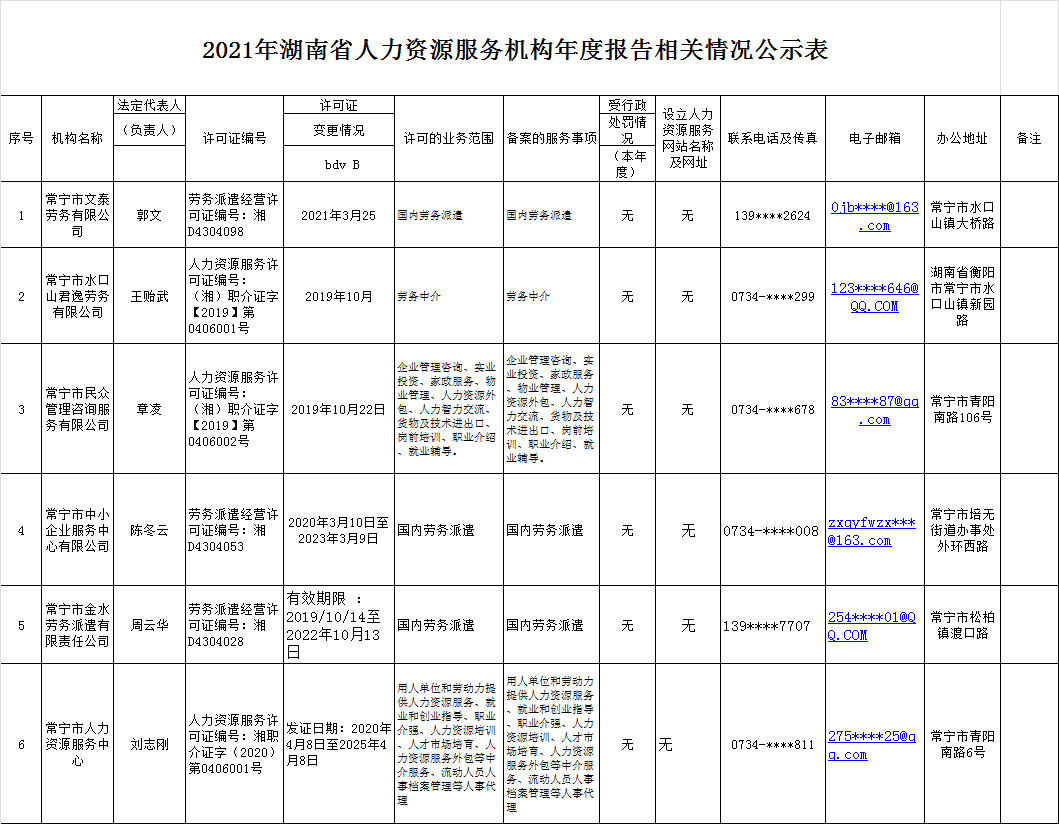Select date cell 2021年3月25
This screenshot has height=824, width=1059.
(x=338, y=215)
